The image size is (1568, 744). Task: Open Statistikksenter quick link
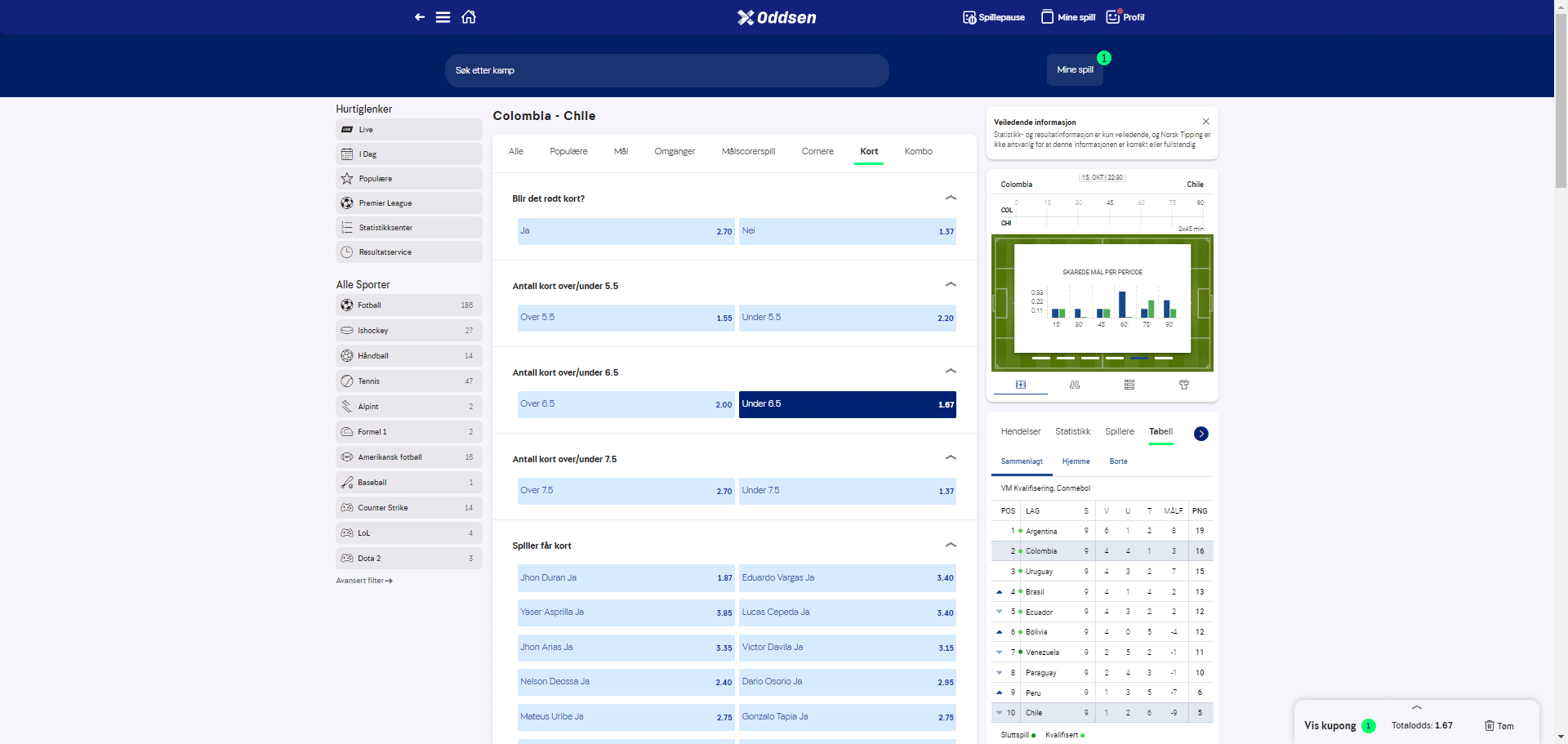click(409, 227)
